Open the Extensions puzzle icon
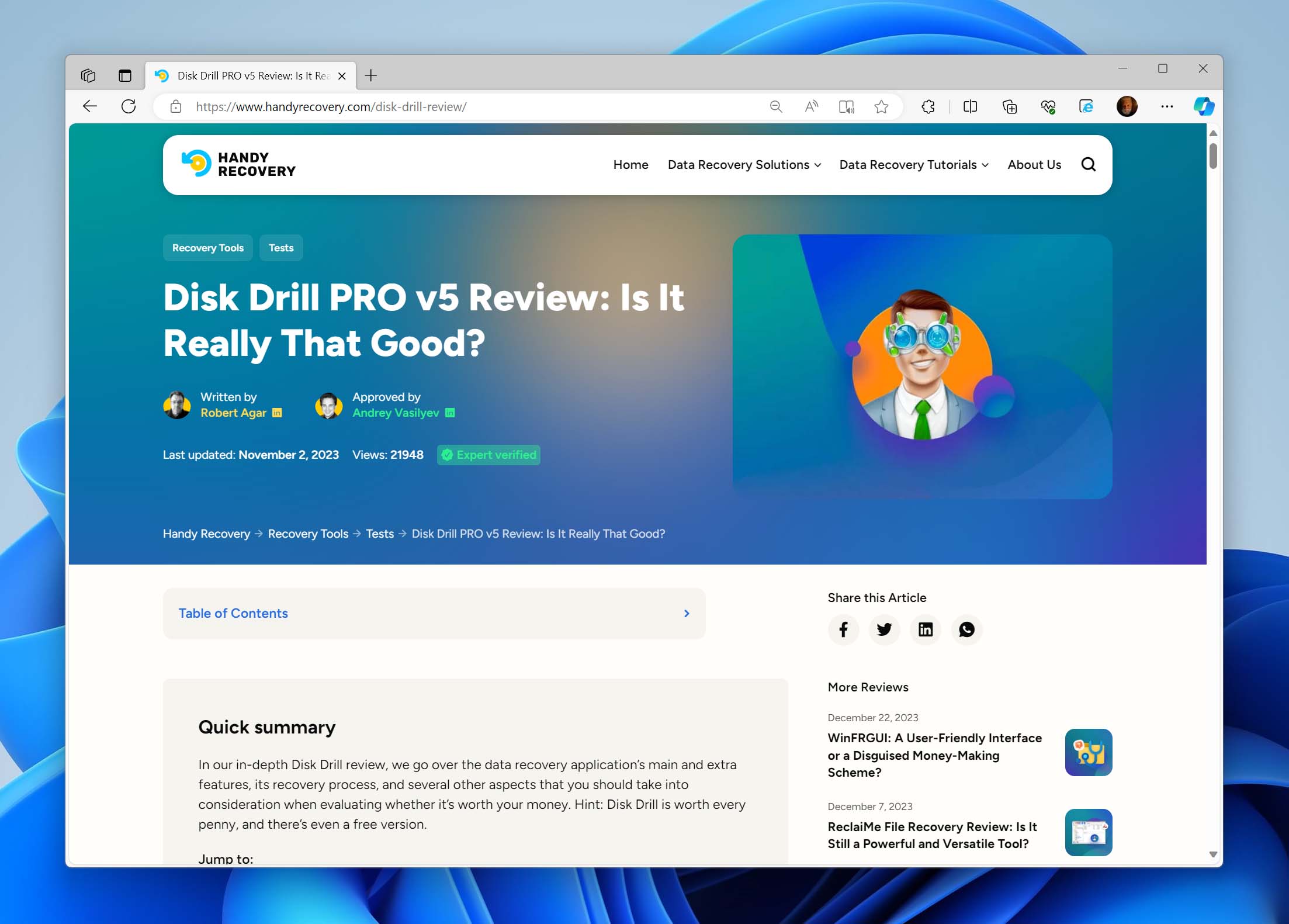 928,106
